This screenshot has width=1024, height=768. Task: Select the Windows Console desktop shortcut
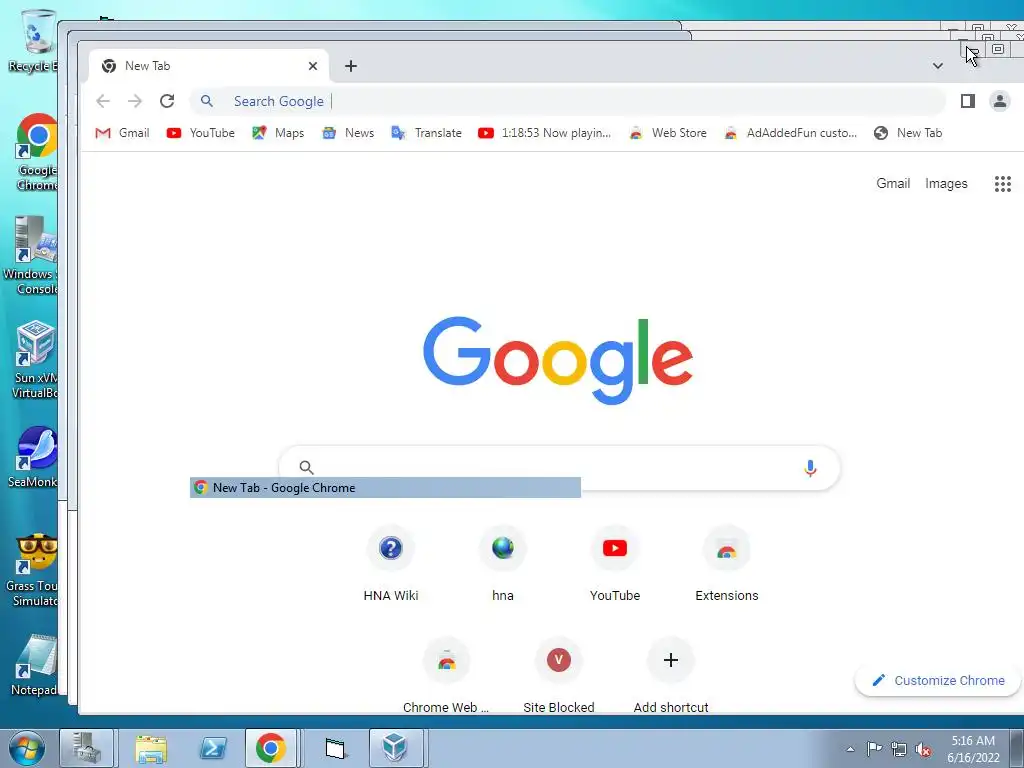click(31, 256)
